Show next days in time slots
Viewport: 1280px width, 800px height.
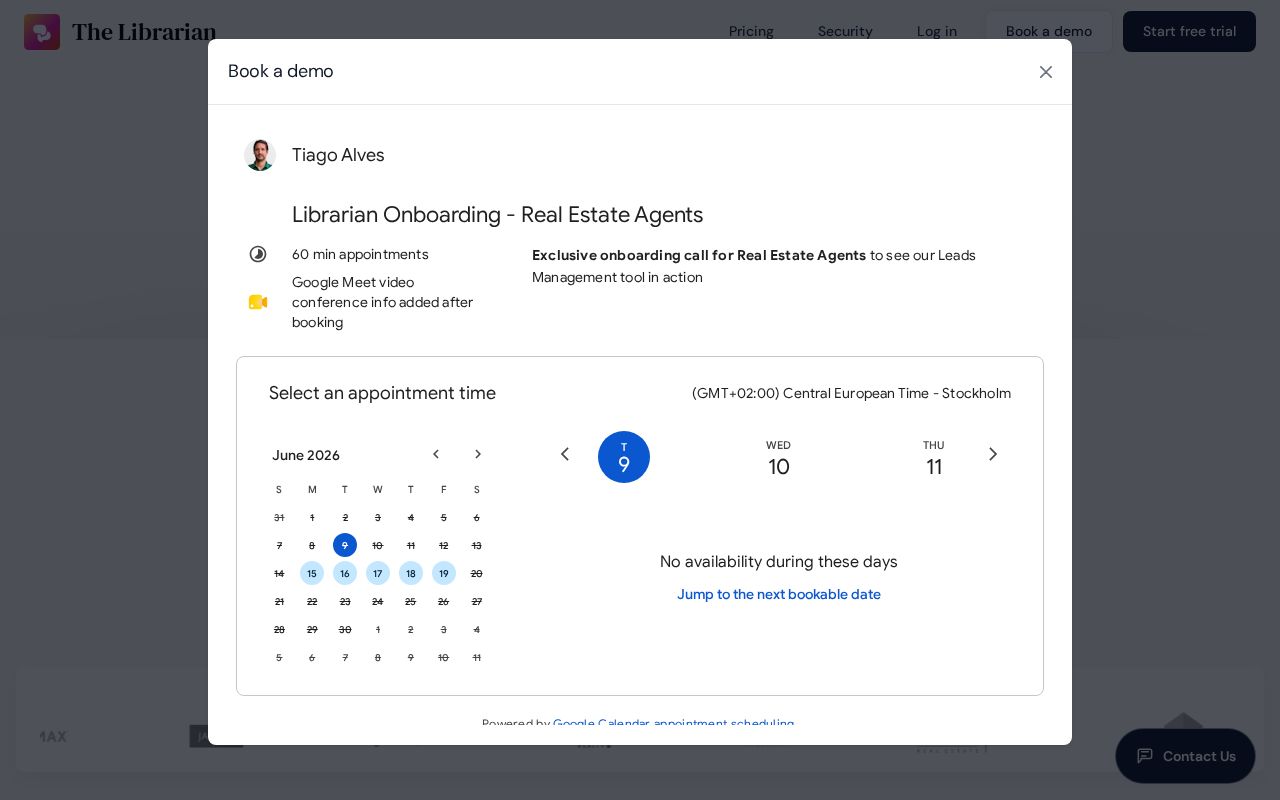993,454
